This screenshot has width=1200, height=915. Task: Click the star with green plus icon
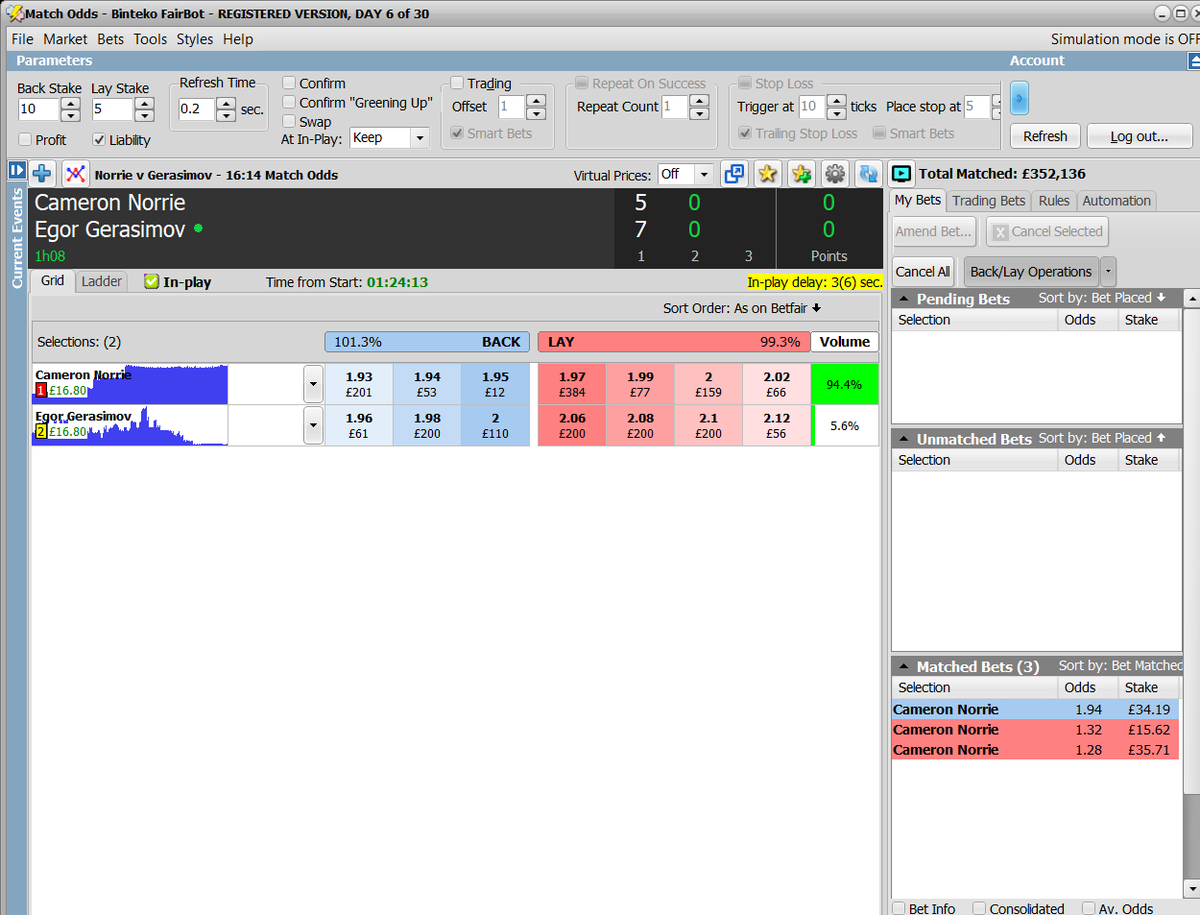click(x=801, y=174)
